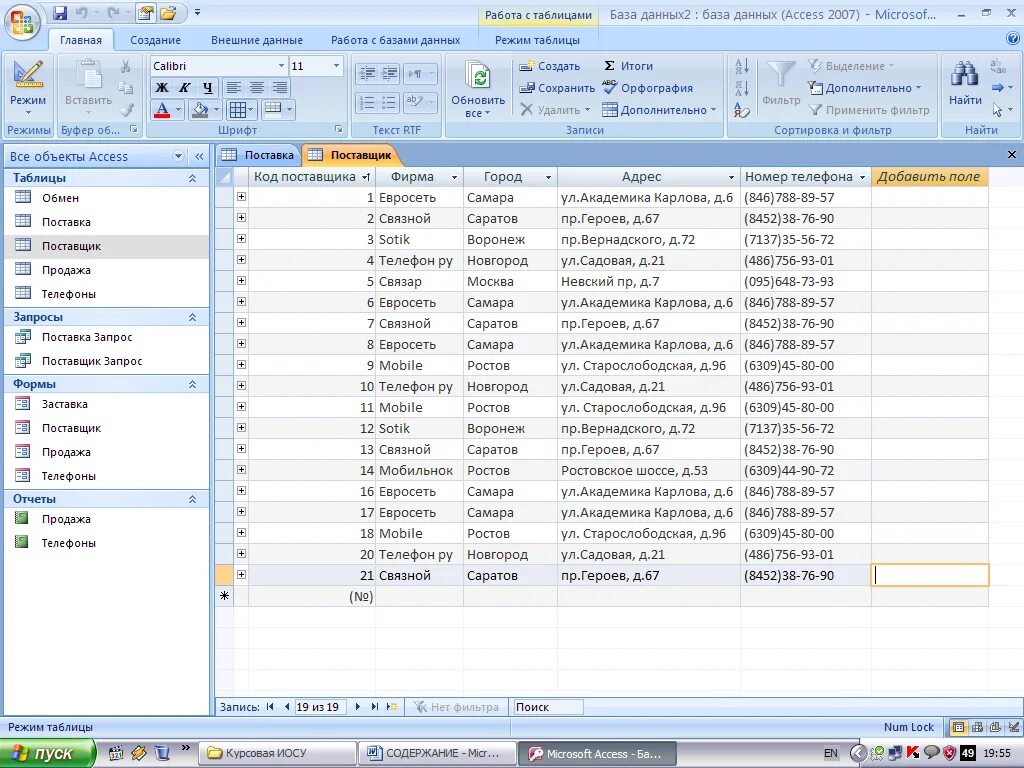Image resolution: width=1024 pixels, height=768 pixels.
Task: Open Дополнительно filter options menu
Action: (864, 88)
